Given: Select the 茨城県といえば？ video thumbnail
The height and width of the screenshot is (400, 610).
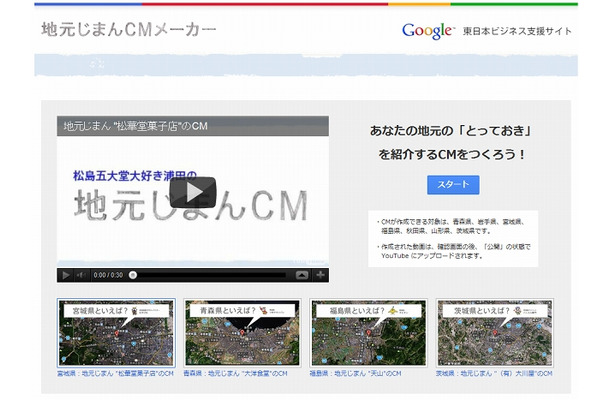Looking at the screenshot, I should coord(494,333).
